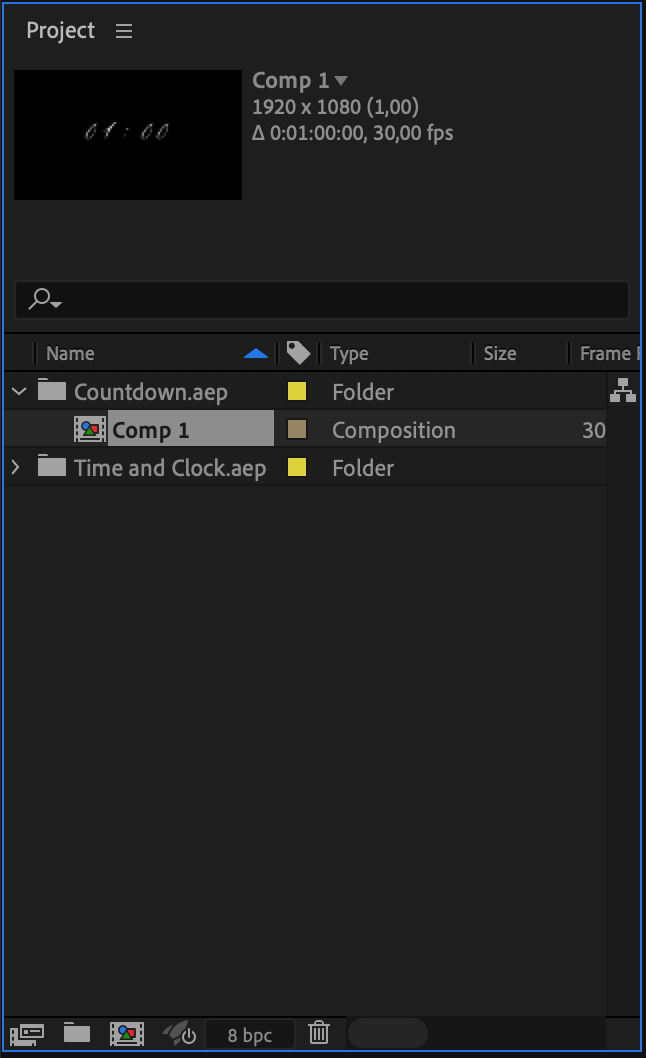Click the Comp 1 label color swatch

297,430
